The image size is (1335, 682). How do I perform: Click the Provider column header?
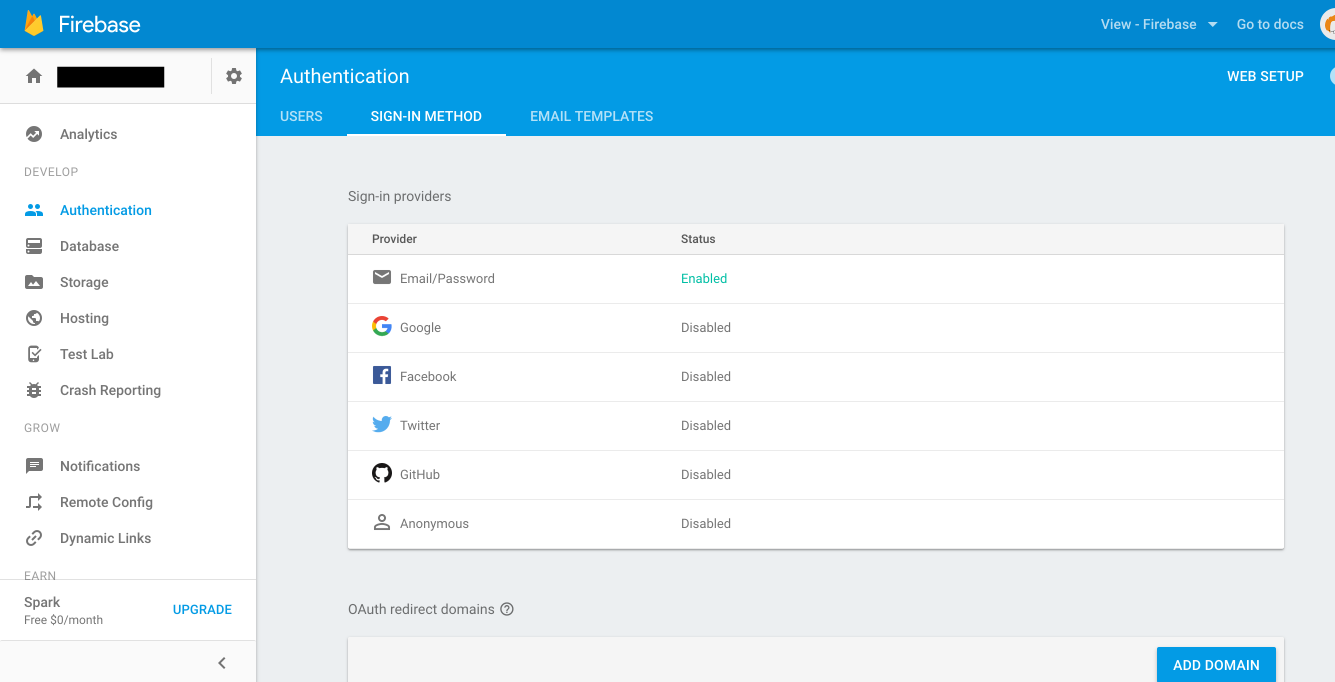394,239
